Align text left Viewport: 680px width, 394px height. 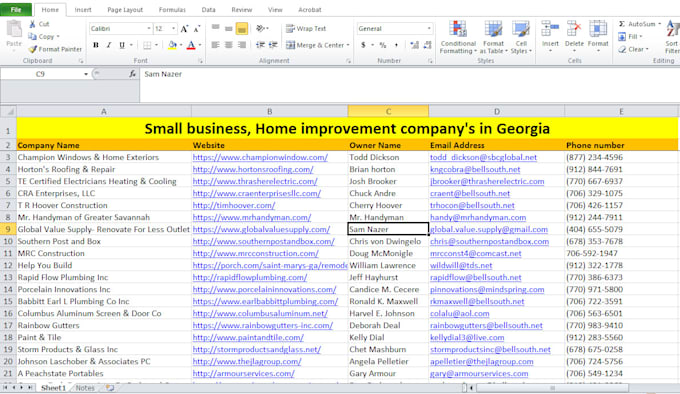coord(216,45)
